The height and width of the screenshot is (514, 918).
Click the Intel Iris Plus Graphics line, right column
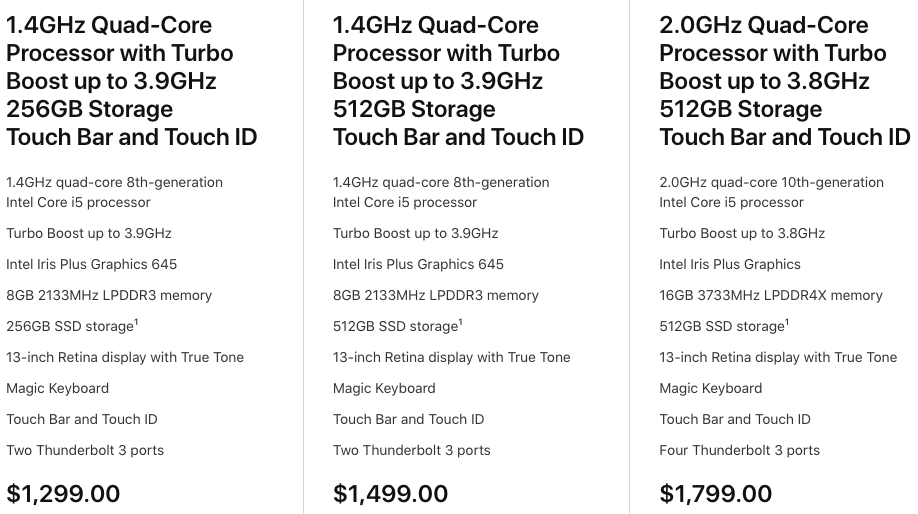click(730, 264)
